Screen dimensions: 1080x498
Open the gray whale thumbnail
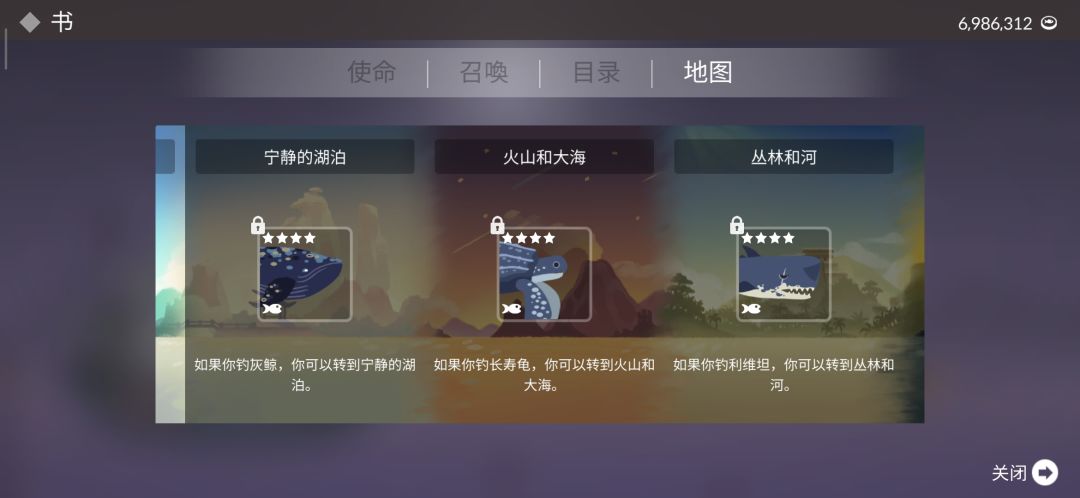tap(304, 274)
